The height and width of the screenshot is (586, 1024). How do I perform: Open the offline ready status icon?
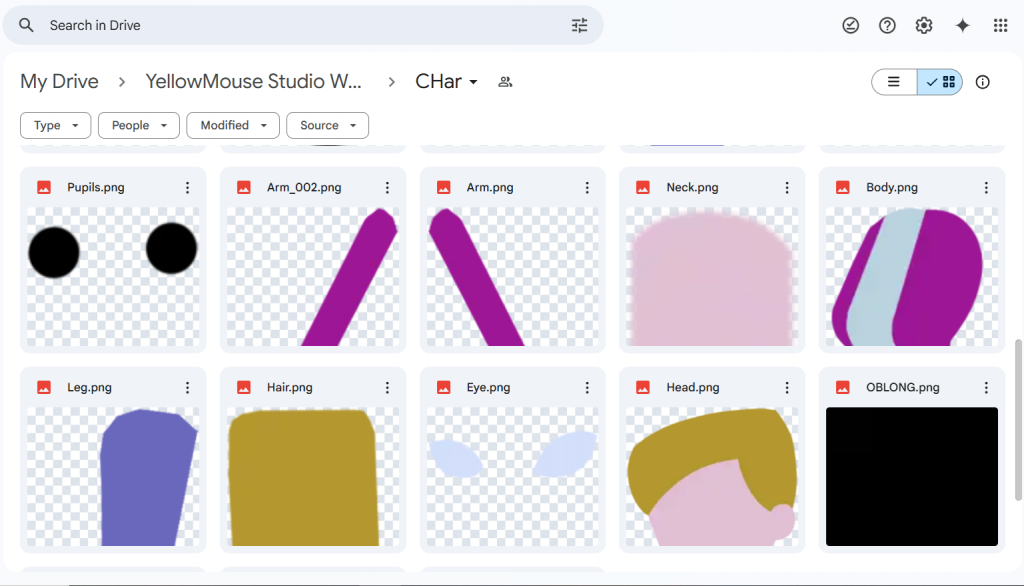pos(850,25)
